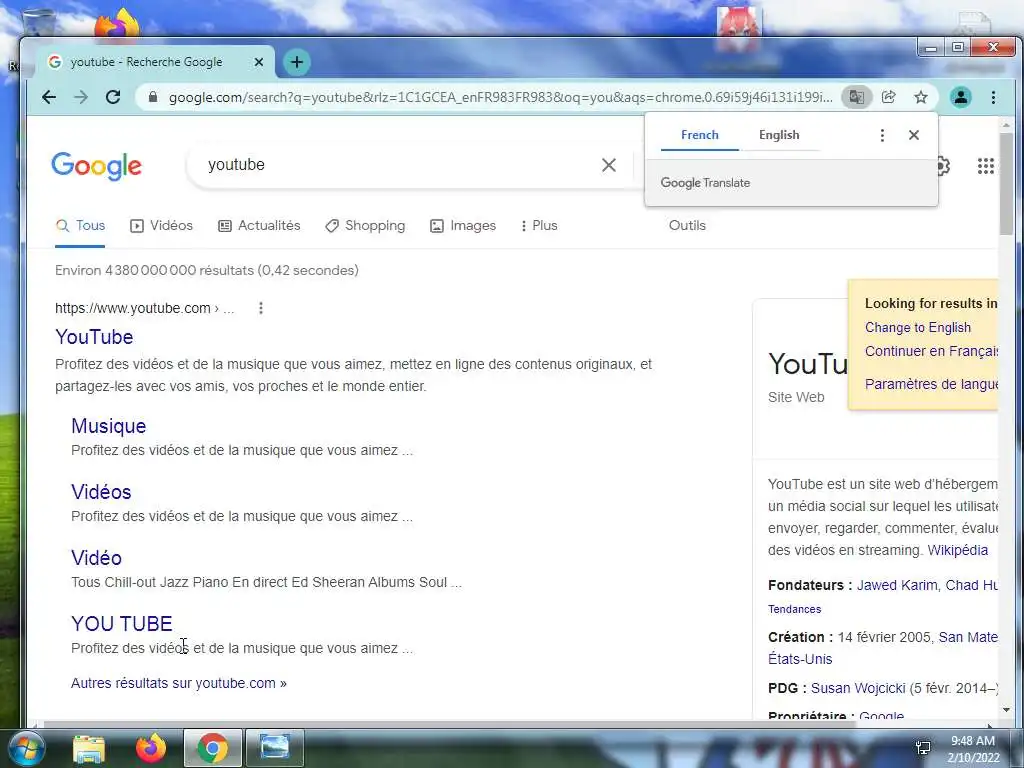Viewport: 1024px width, 768px height.
Task: Open Firefox from the taskbar
Action: pos(151,748)
